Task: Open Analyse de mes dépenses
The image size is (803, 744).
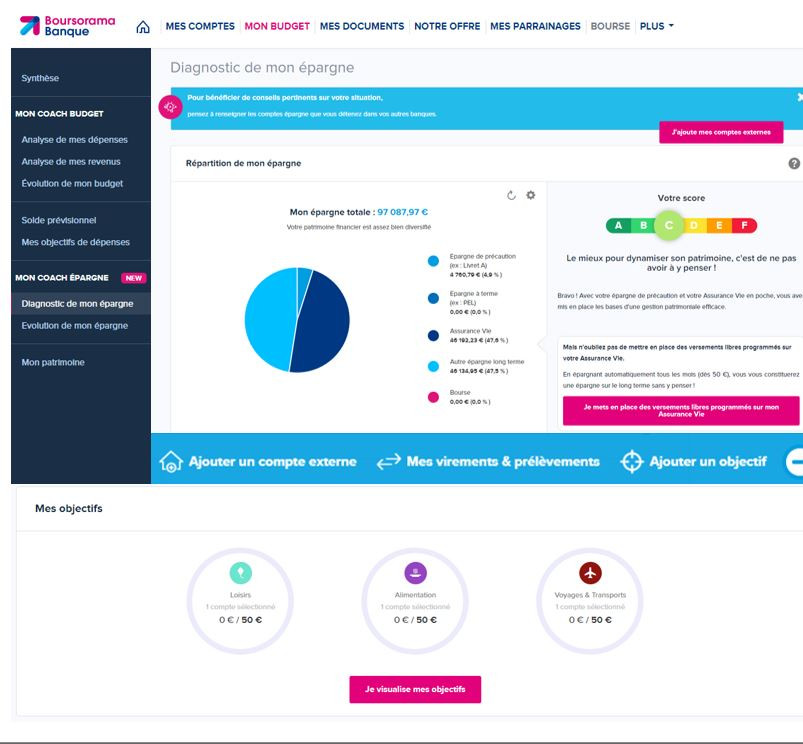Action: [x=74, y=139]
